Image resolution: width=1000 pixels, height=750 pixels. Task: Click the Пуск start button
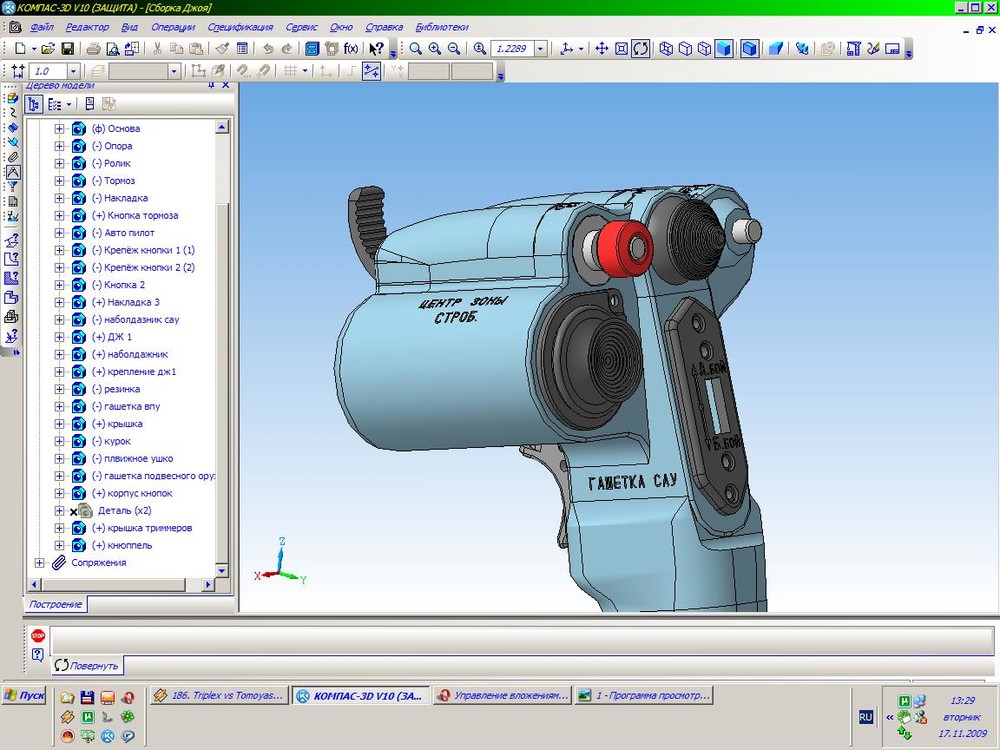click(24, 695)
